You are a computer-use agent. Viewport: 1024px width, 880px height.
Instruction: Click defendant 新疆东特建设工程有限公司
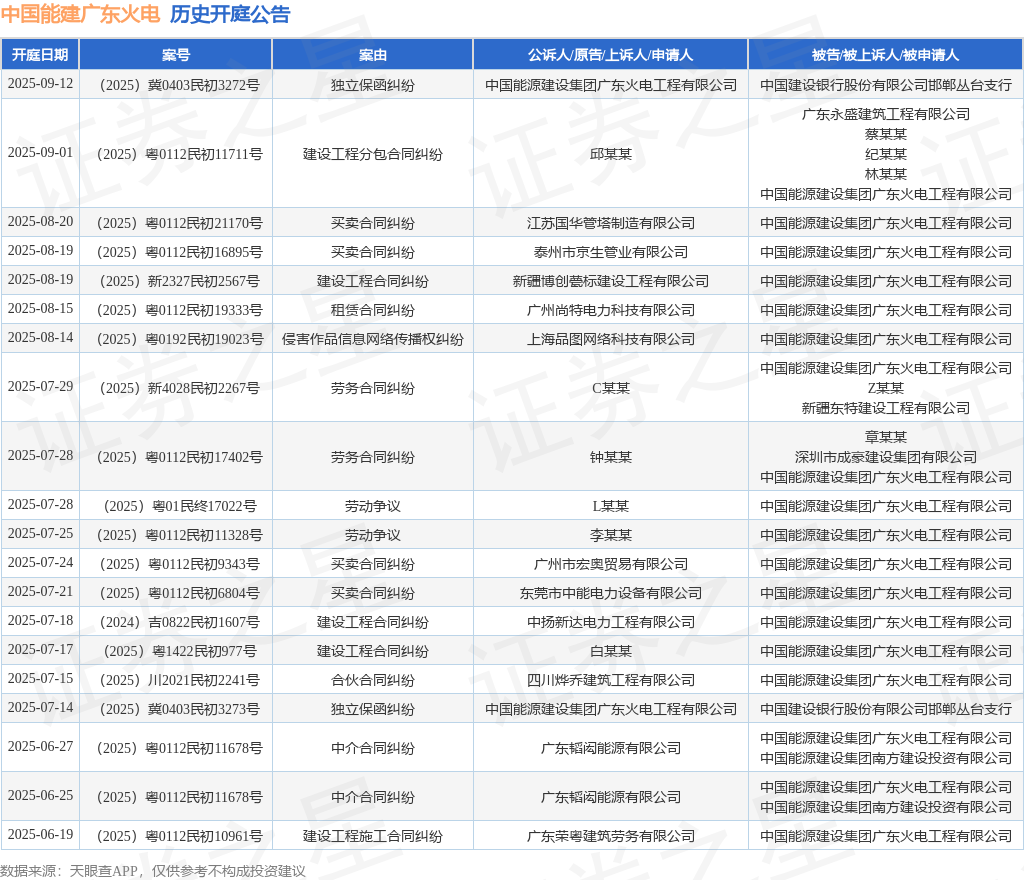[x=886, y=408]
